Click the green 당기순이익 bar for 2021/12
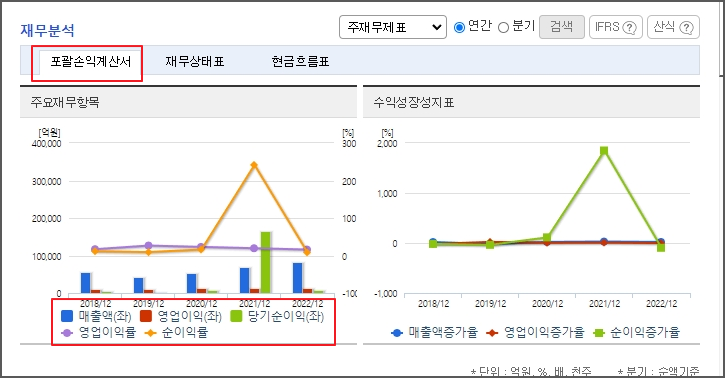The image size is (725, 378). 265,262
